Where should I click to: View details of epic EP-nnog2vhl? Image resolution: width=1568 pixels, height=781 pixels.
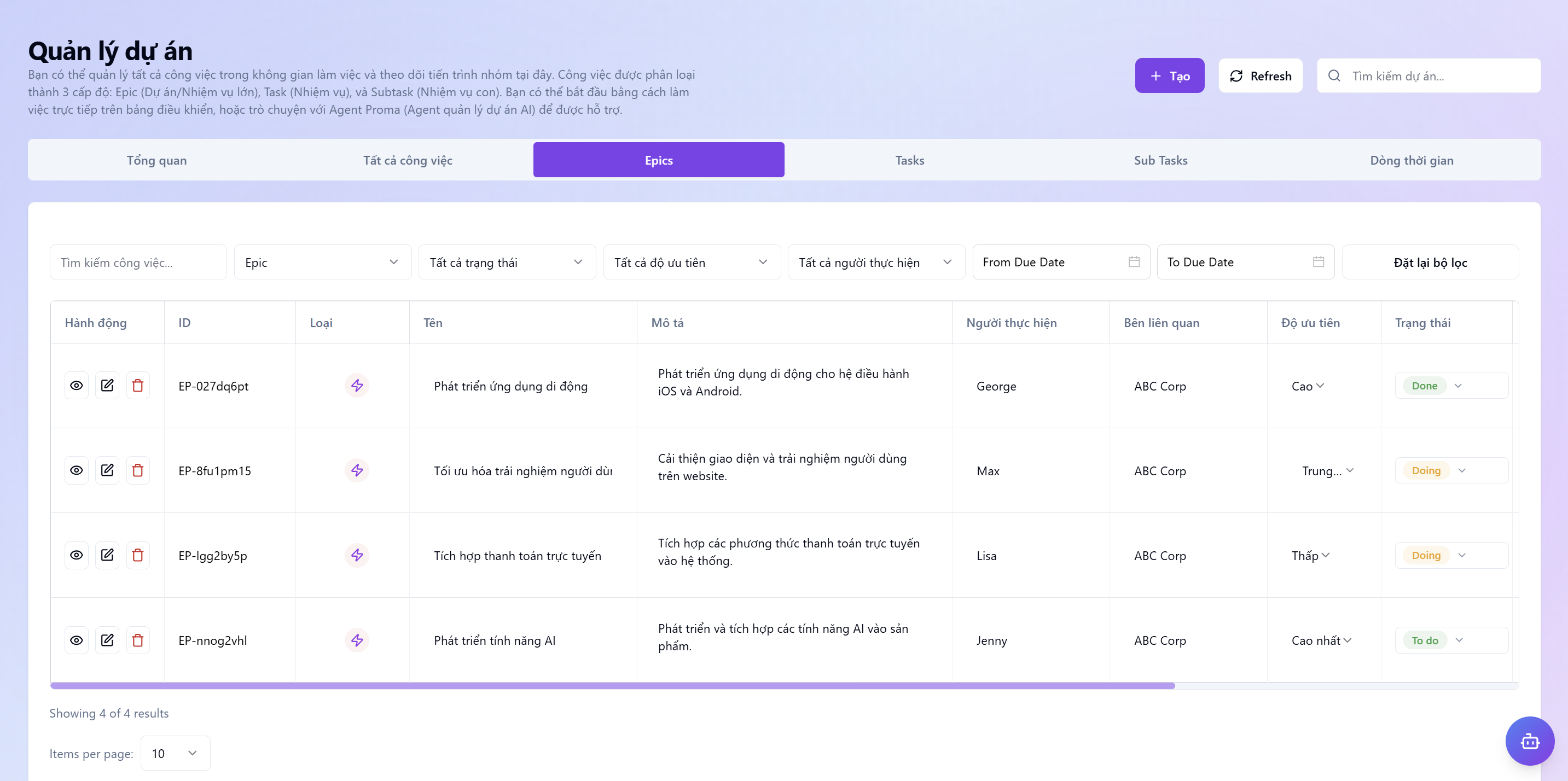76,640
